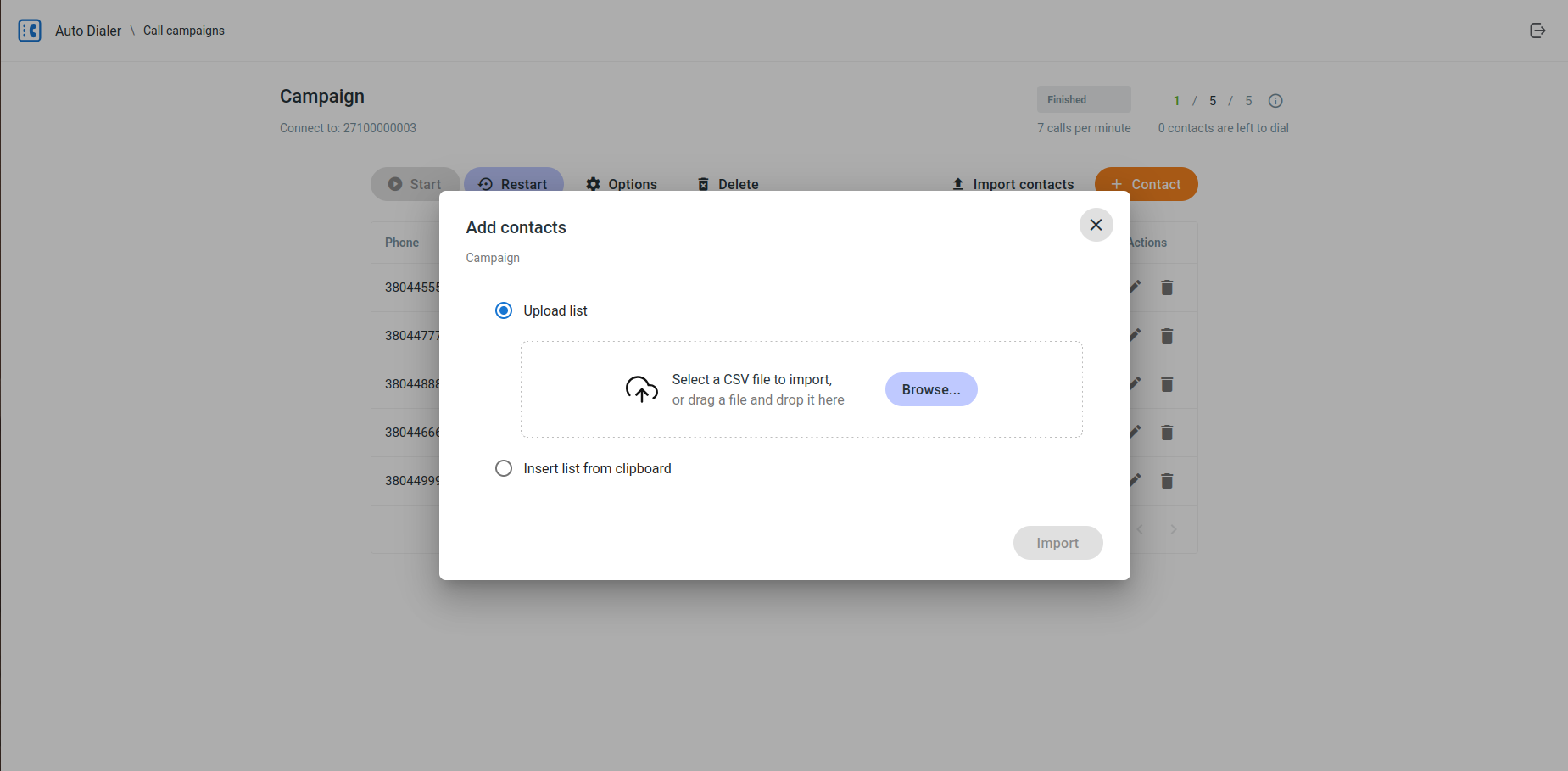This screenshot has width=1568, height=771.
Task: Go to previous page of contacts
Action: tap(1141, 529)
